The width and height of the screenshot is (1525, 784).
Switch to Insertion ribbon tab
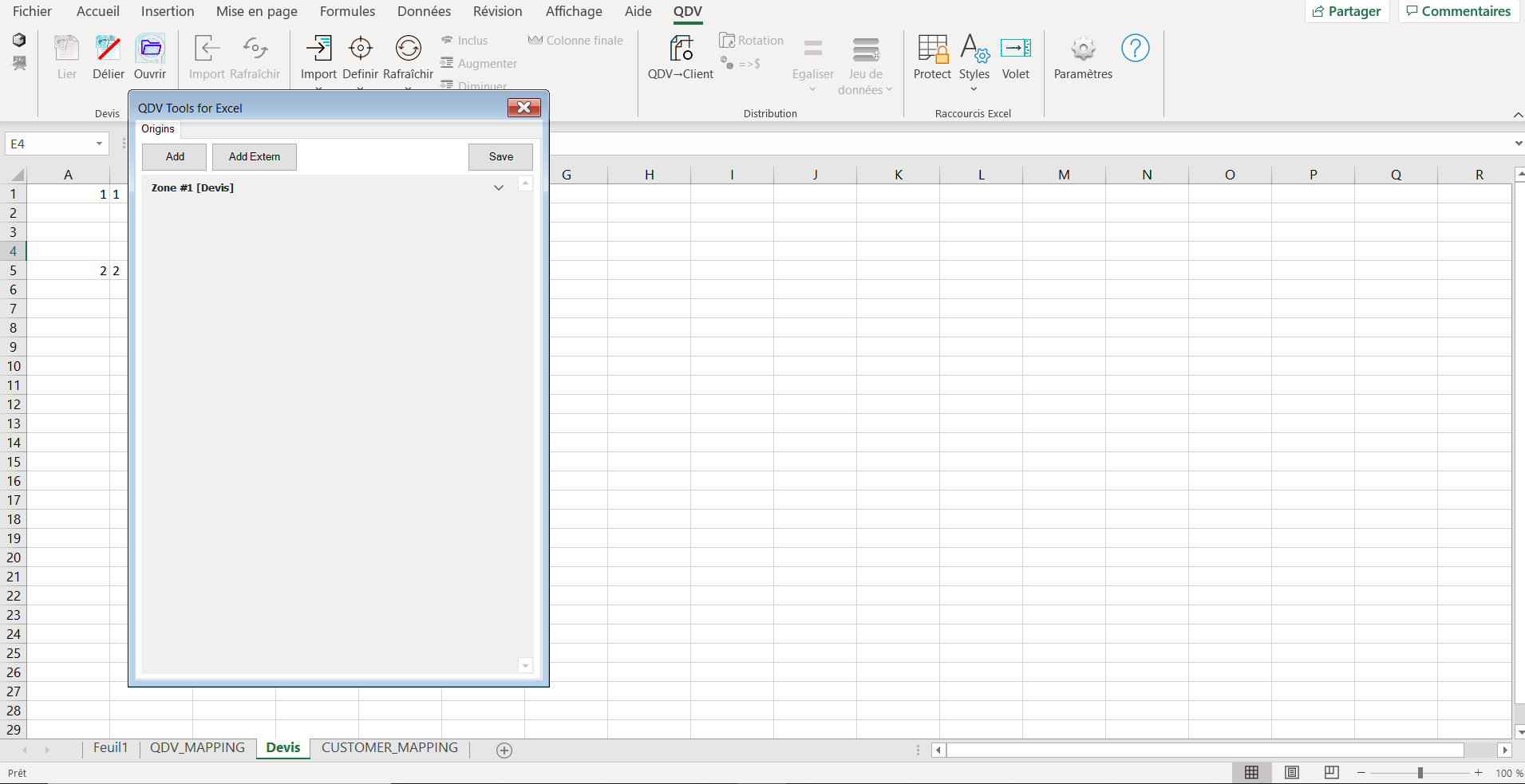(x=168, y=11)
